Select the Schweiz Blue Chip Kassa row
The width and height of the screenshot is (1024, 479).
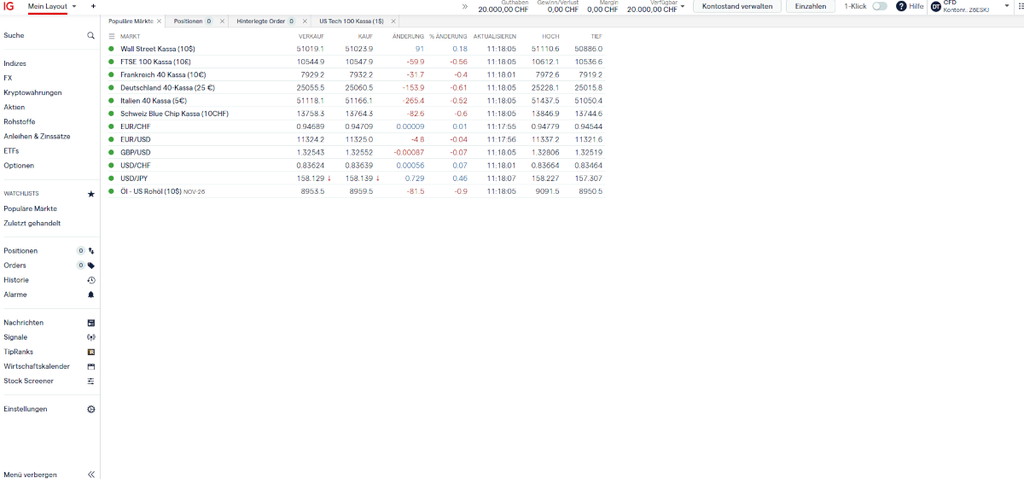point(356,114)
